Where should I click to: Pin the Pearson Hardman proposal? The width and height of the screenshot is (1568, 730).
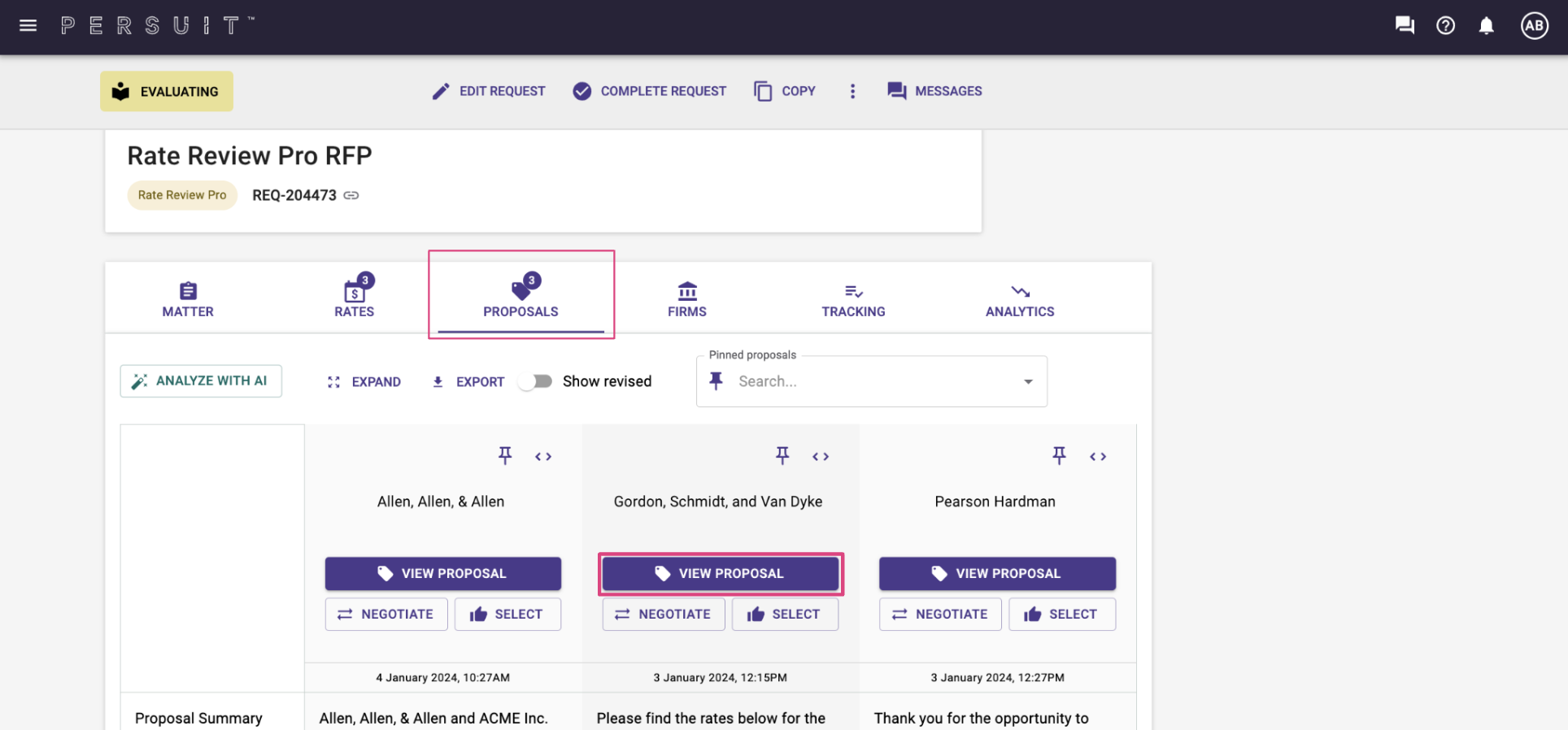pos(1059,456)
